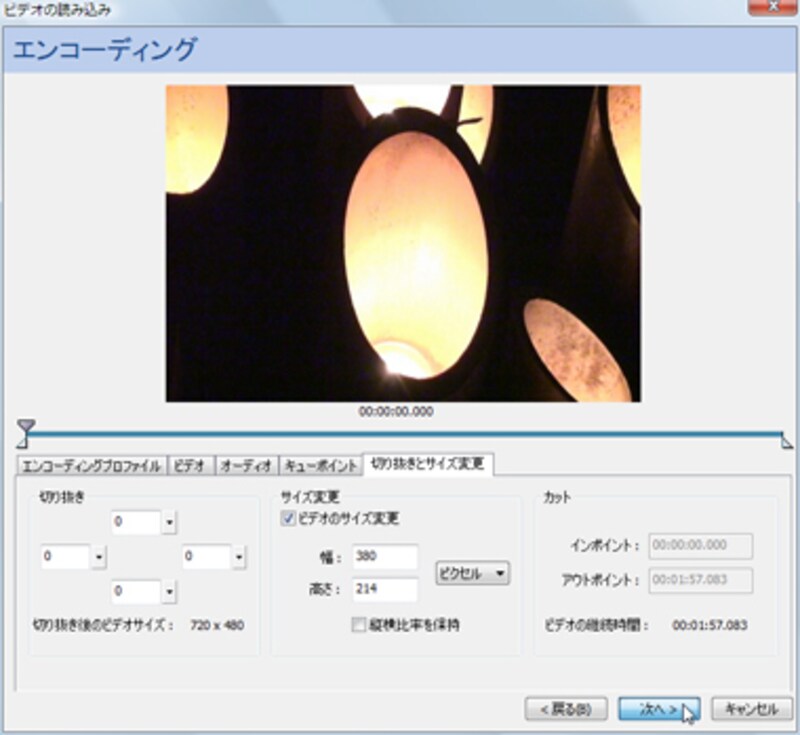This screenshot has height=735, width=800.
Task: Enable the ビデオのサイズ変更 checkbox
Action: click(290, 518)
